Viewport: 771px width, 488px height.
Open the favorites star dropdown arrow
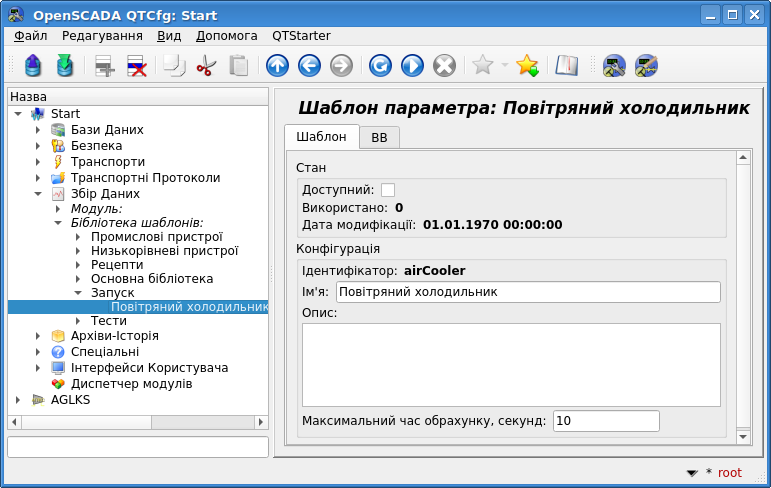point(504,66)
